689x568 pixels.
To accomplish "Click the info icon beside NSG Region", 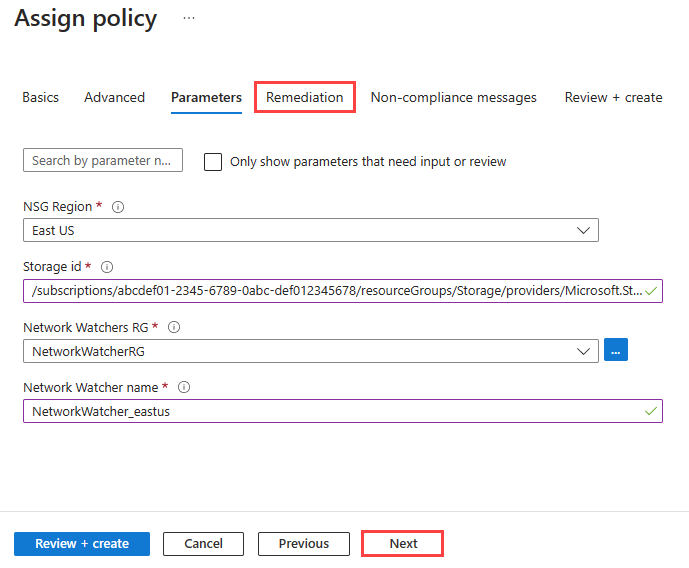I will click(118, 207).
